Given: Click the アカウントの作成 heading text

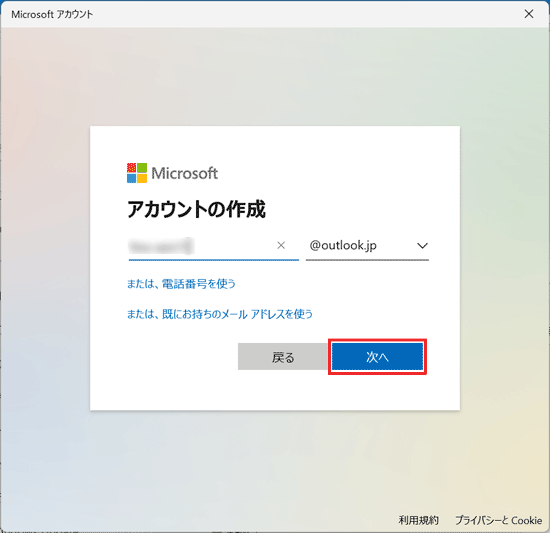Looking at the screenshot, I should coord(196,209).
